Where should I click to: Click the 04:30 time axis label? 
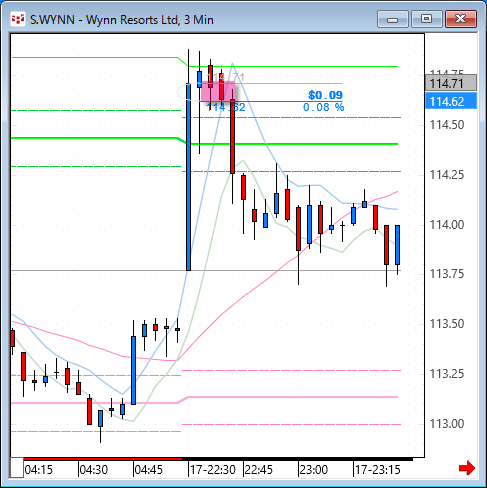(94, 470)
